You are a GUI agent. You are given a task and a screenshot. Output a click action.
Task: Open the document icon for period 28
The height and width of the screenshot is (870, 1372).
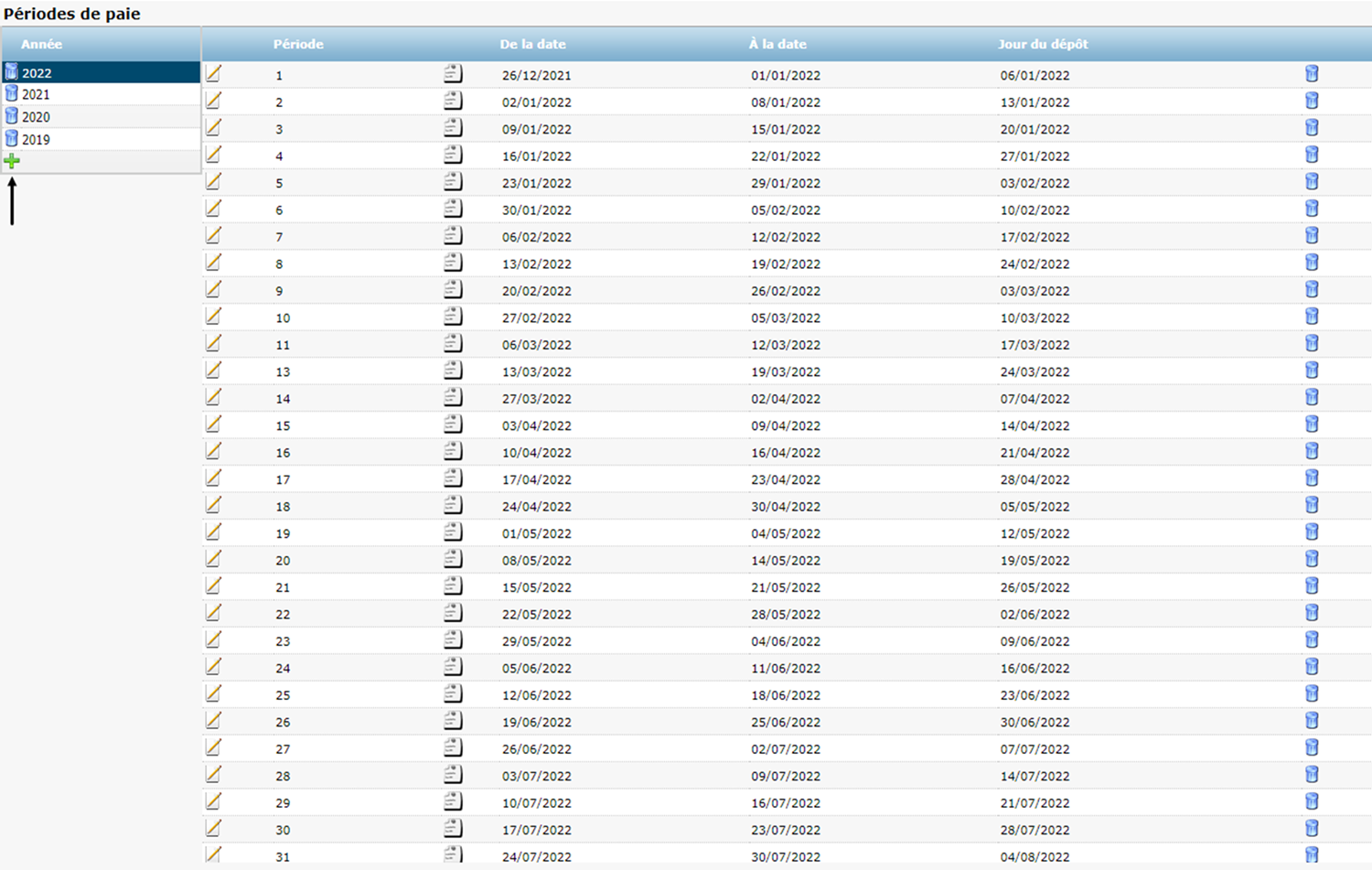(x=453, y=775)
